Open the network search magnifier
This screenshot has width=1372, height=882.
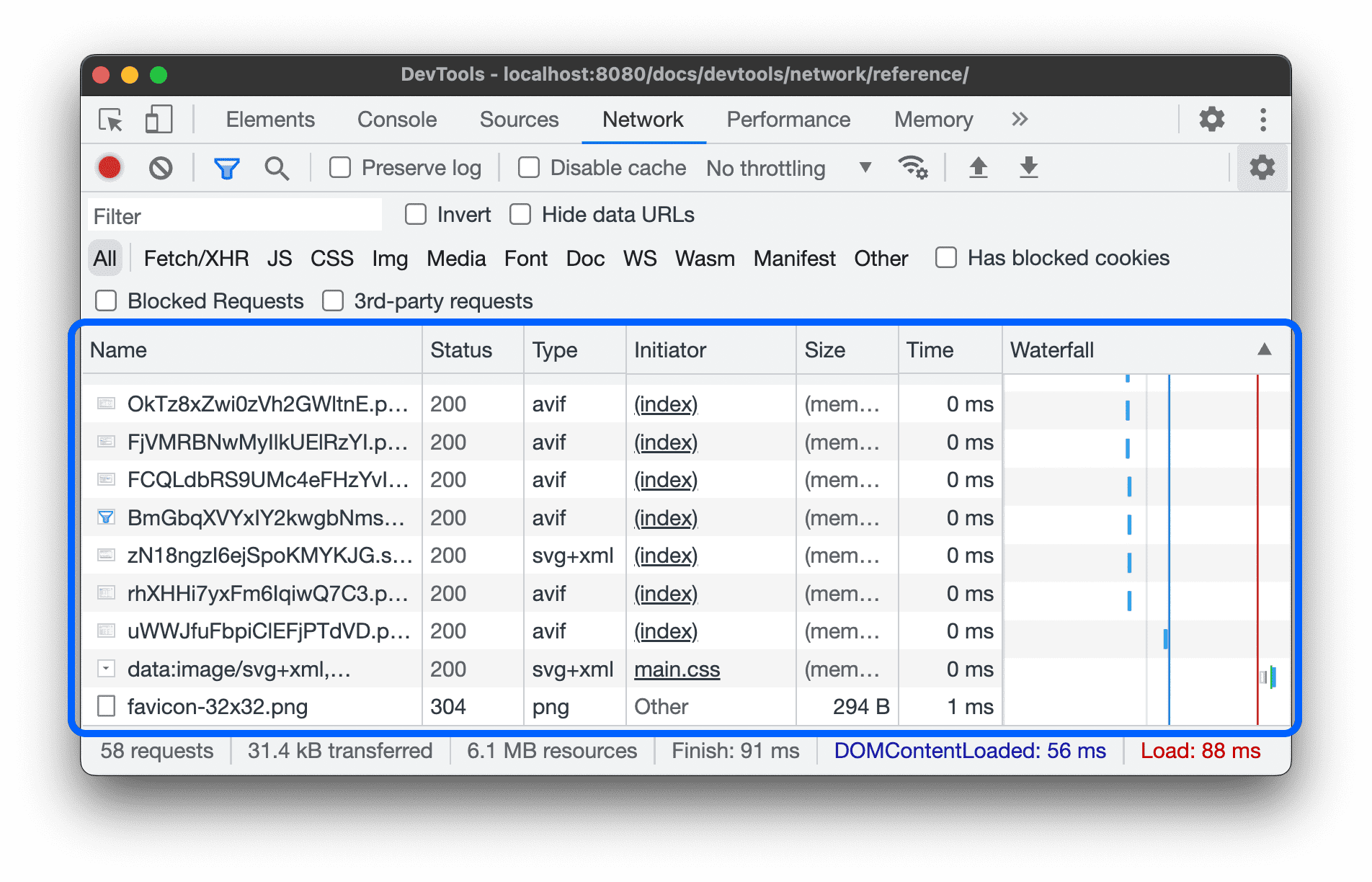pos(277,168)
